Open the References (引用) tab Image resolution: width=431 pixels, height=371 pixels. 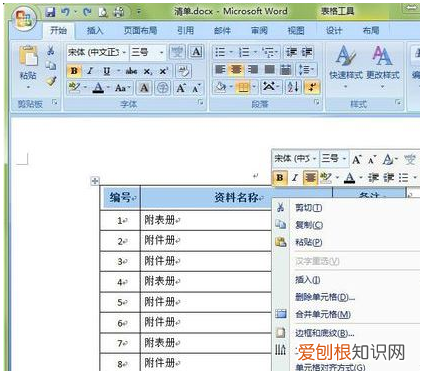[186, 31]
